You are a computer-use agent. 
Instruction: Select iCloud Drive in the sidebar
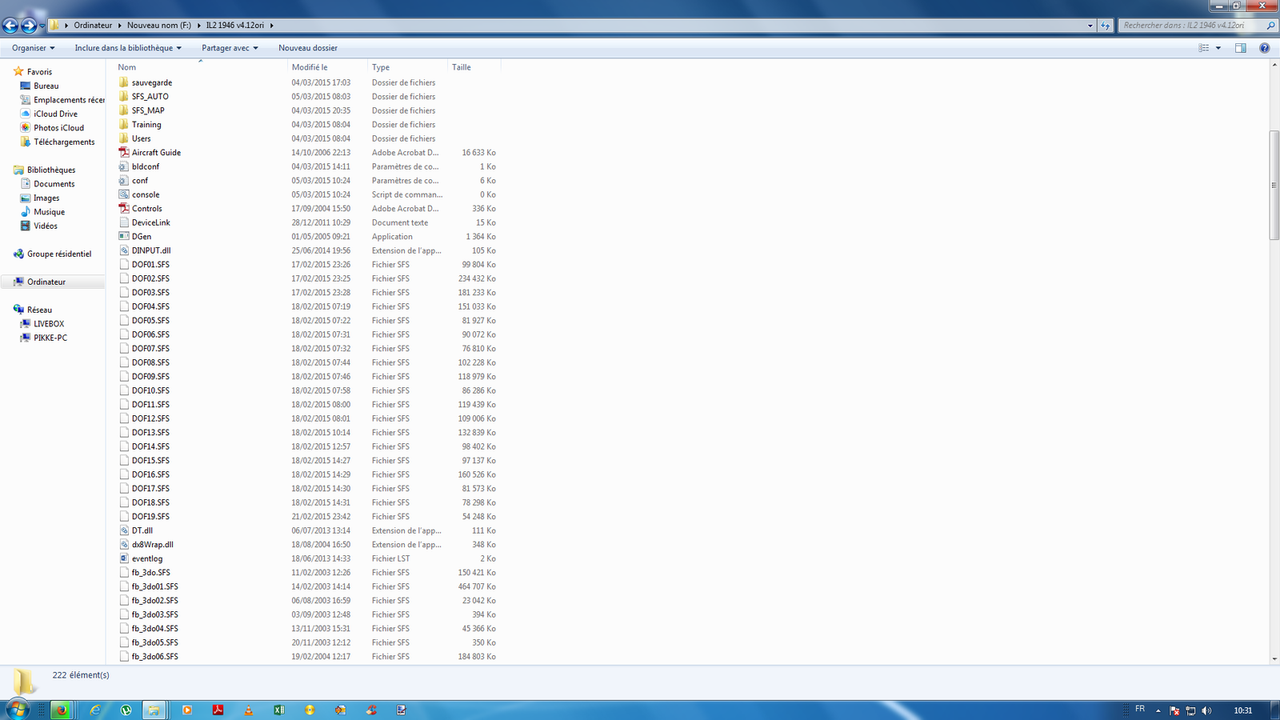(55, 114)
